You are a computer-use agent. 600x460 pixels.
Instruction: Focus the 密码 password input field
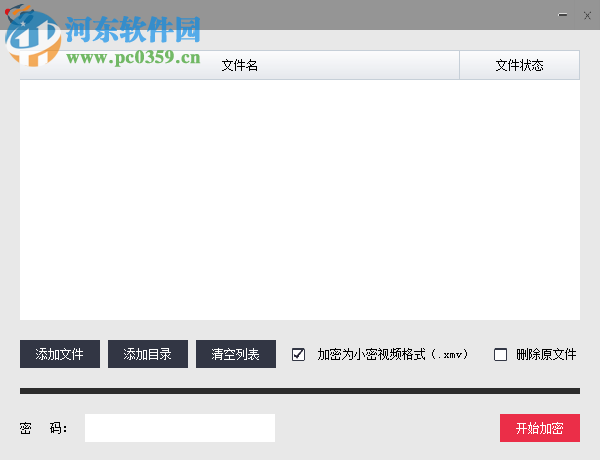coord(180,428)
